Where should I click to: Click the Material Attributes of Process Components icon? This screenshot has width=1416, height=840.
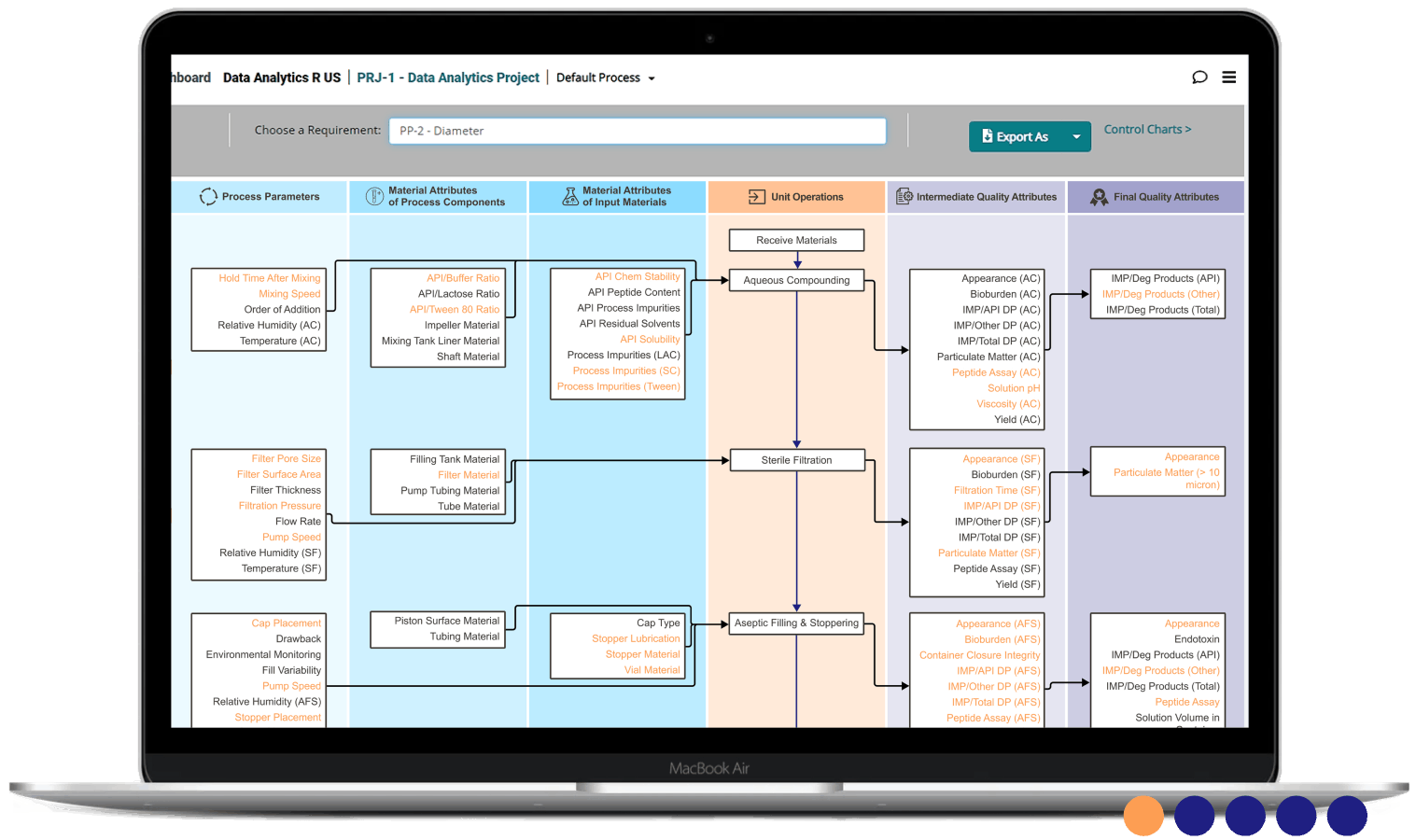point(374,196)
